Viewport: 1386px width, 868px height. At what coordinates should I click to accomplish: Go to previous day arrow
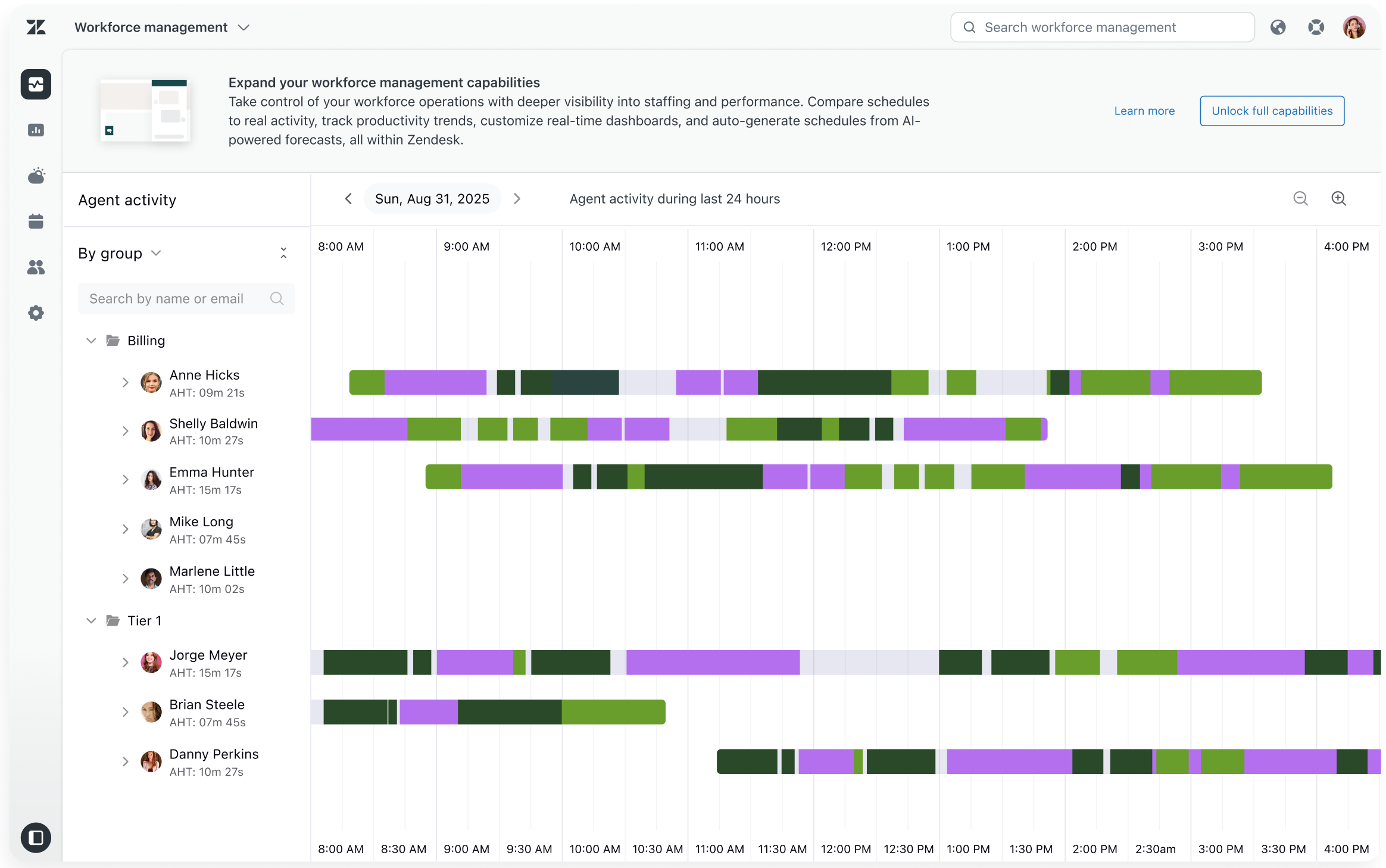pyautogui.click(x=348, y=199)
